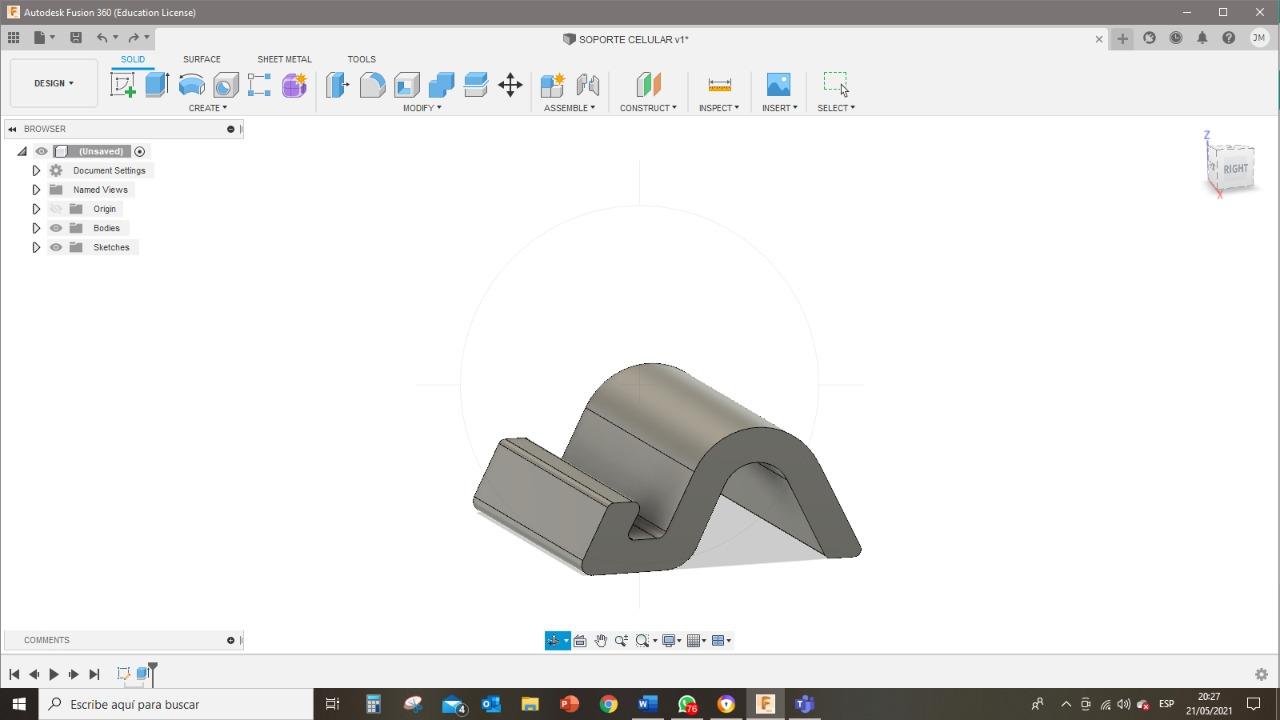Toggle visibility of the Bodies folder

pos(56,228)
